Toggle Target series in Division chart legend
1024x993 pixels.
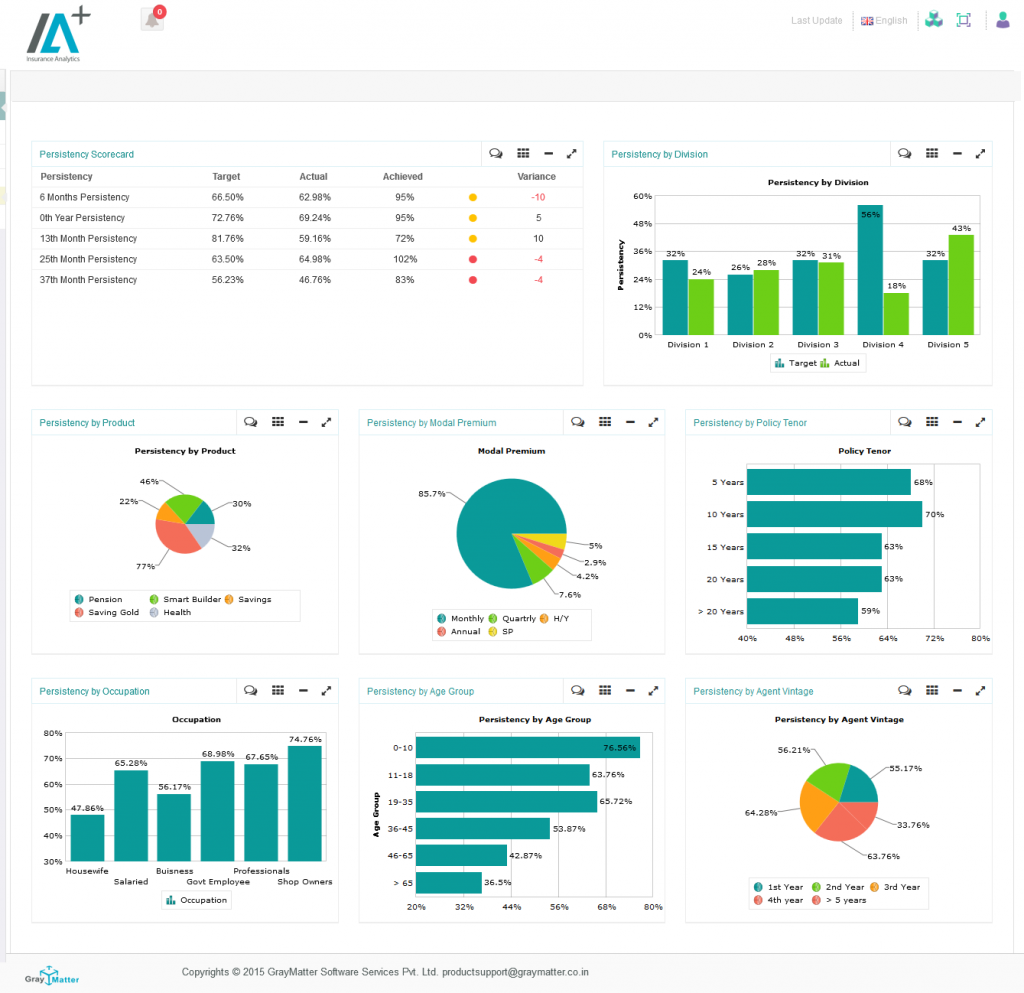796,363
